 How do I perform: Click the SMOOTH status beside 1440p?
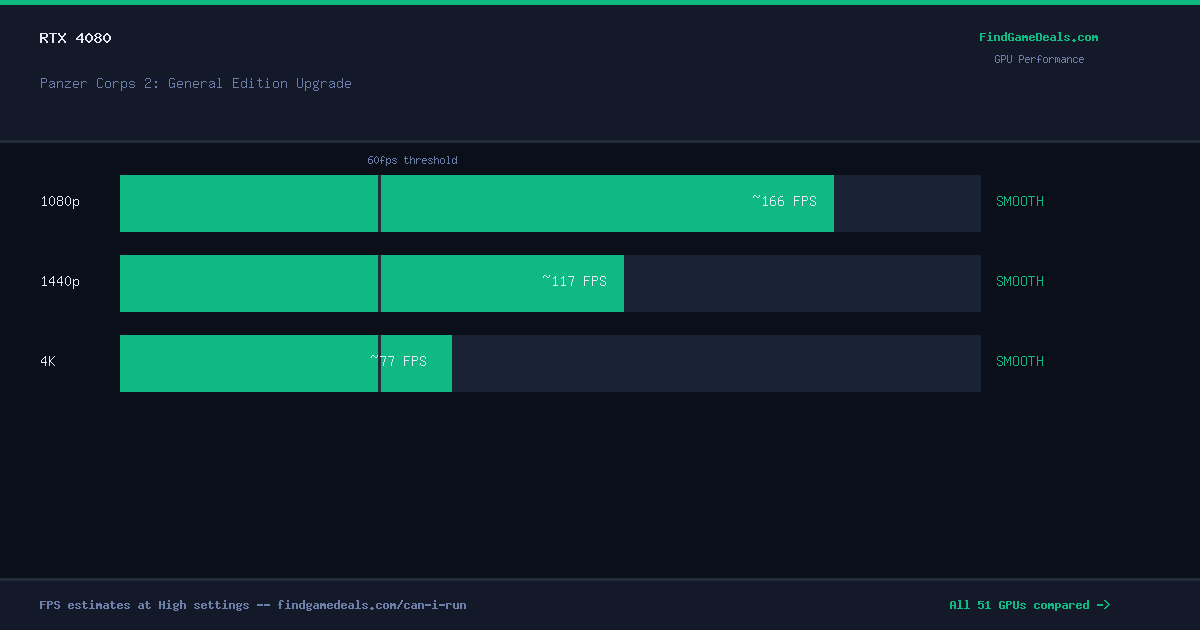coord(1019,281)
